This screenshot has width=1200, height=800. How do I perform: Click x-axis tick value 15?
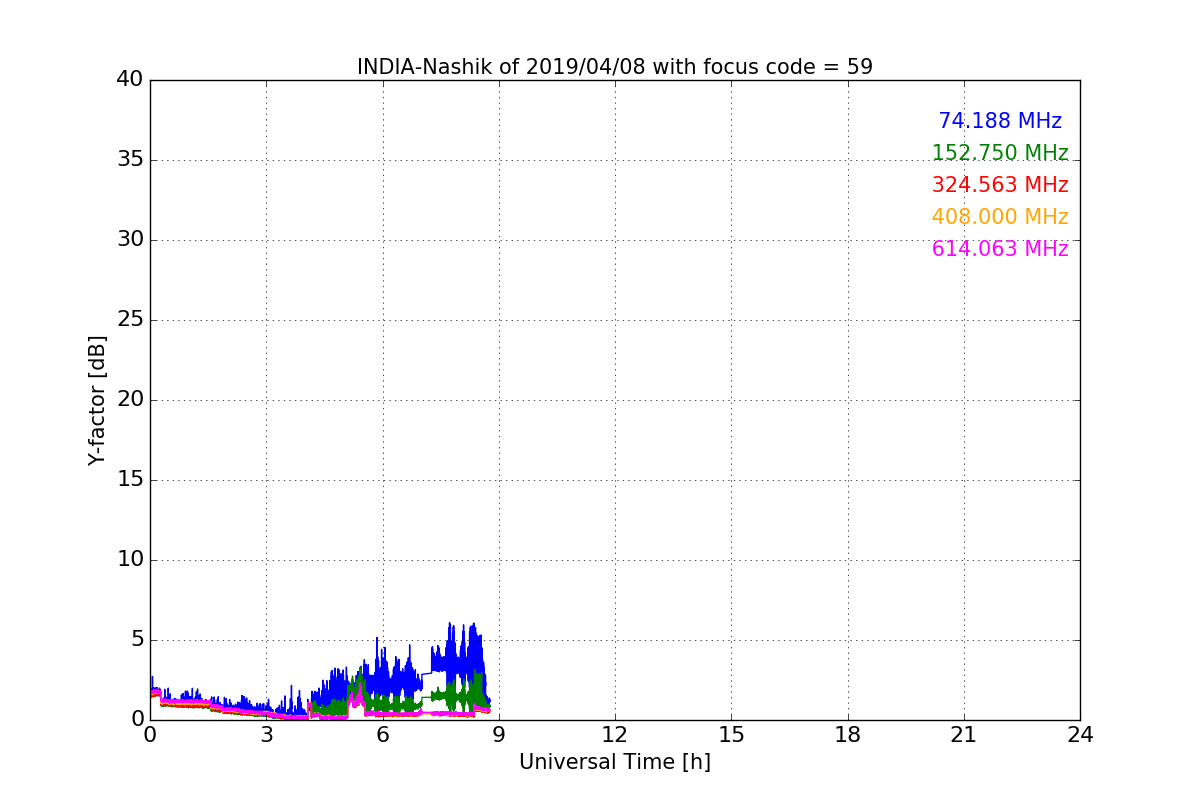click(731, 735)
